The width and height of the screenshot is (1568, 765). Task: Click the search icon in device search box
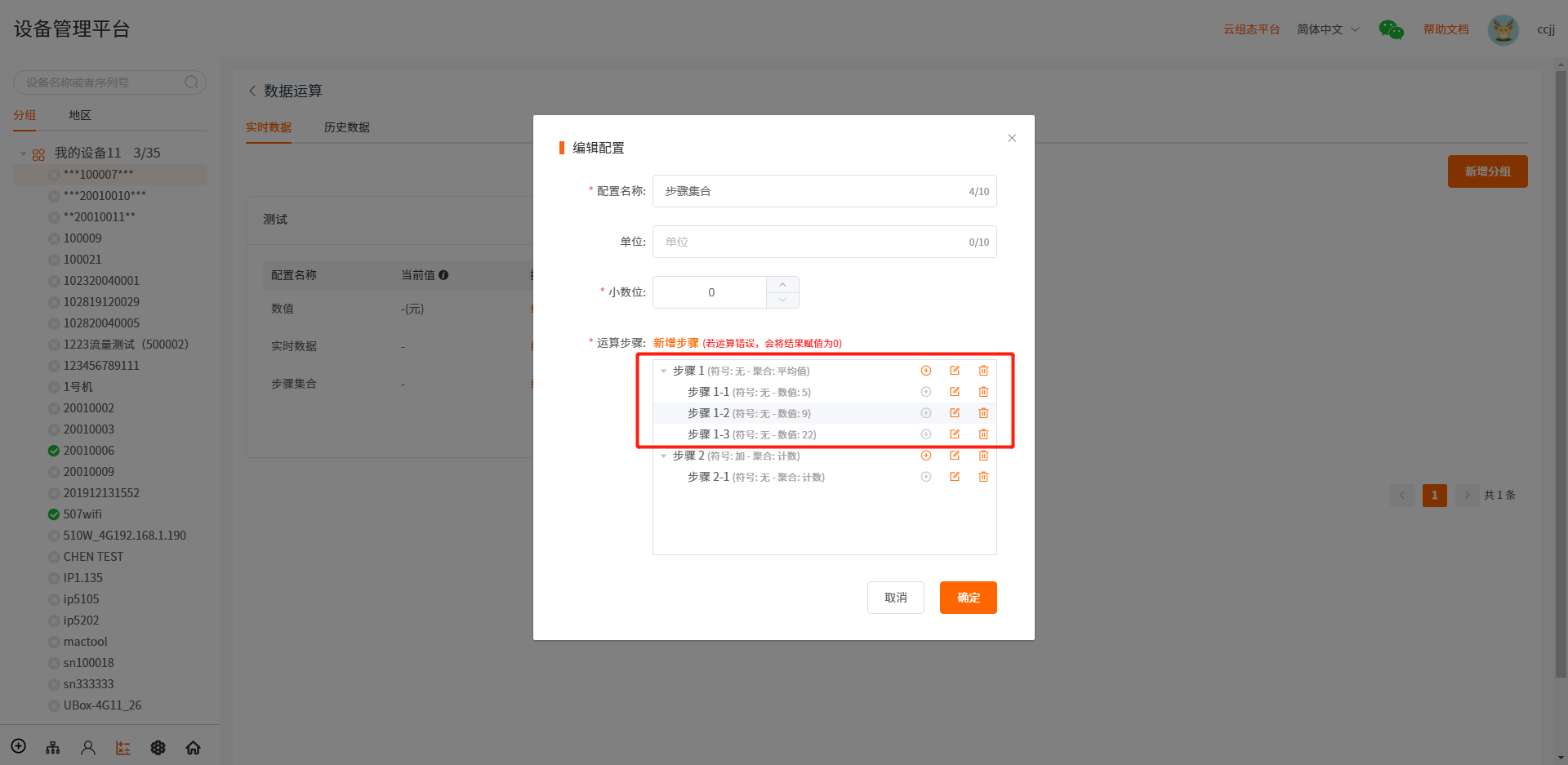point(191,82)
